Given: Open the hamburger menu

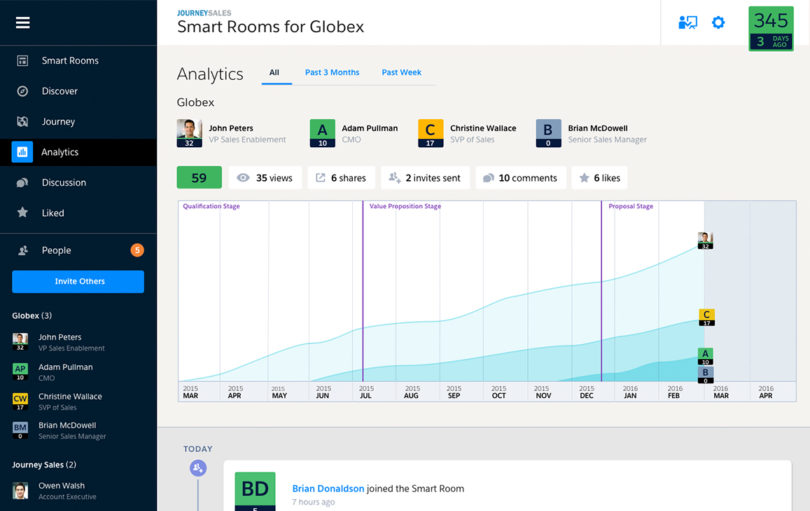Looking at the screenshot, I should point(23,23).
